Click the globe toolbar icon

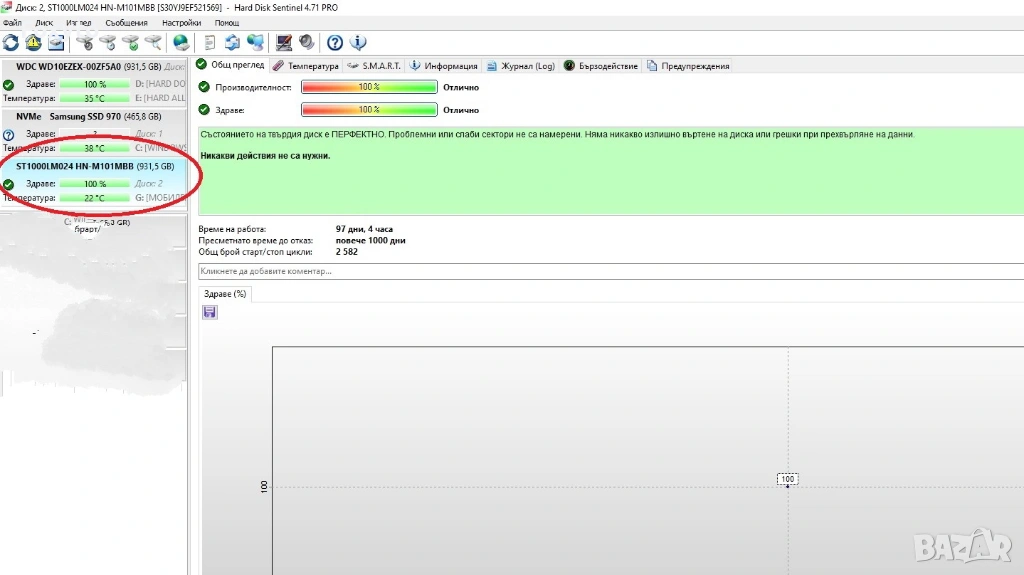click(181, 42)
